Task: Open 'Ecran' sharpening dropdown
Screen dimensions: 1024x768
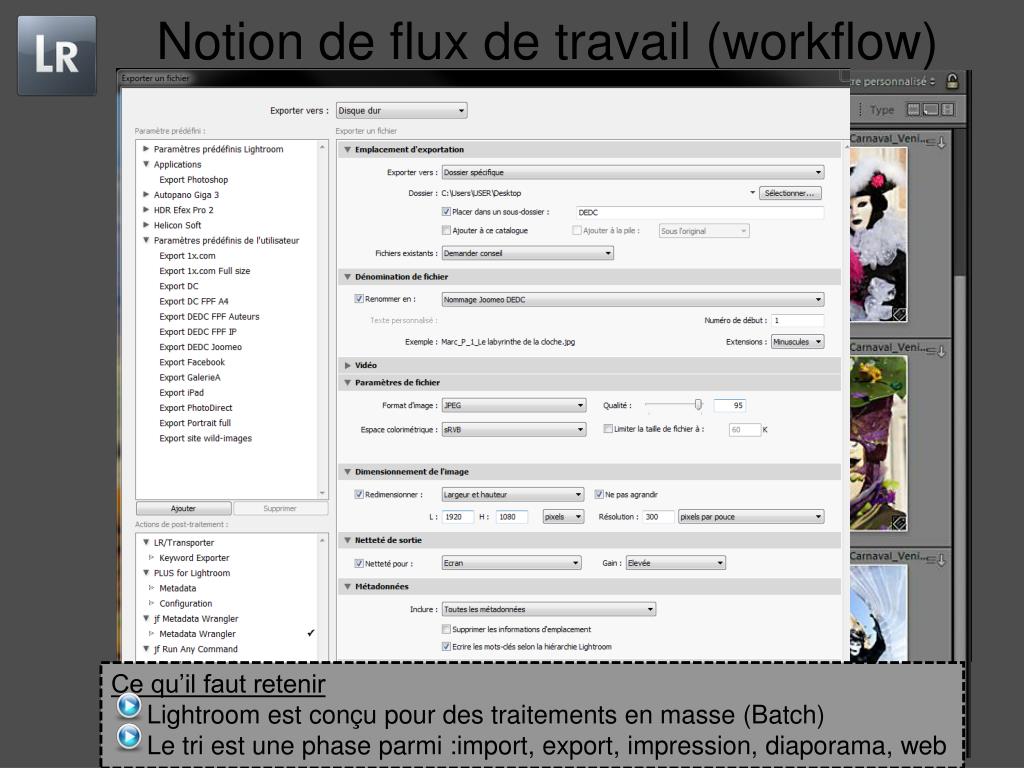Action: click(511, 563)
